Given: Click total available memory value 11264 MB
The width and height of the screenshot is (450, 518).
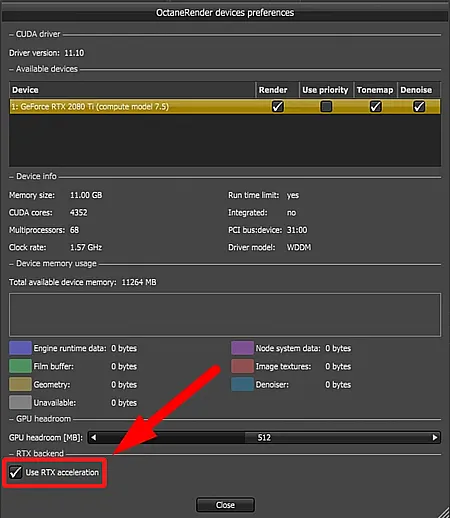Looking at the screenshot, I should (x=139, y=282).
